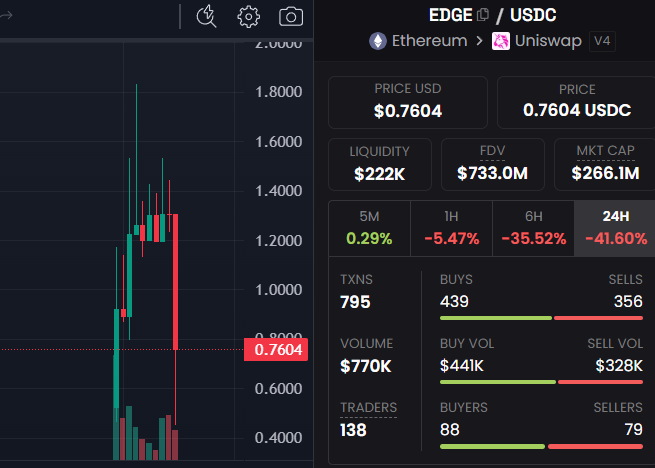Click the TXNS value 795
The image size is (655, 468).
tap(355, 302)
